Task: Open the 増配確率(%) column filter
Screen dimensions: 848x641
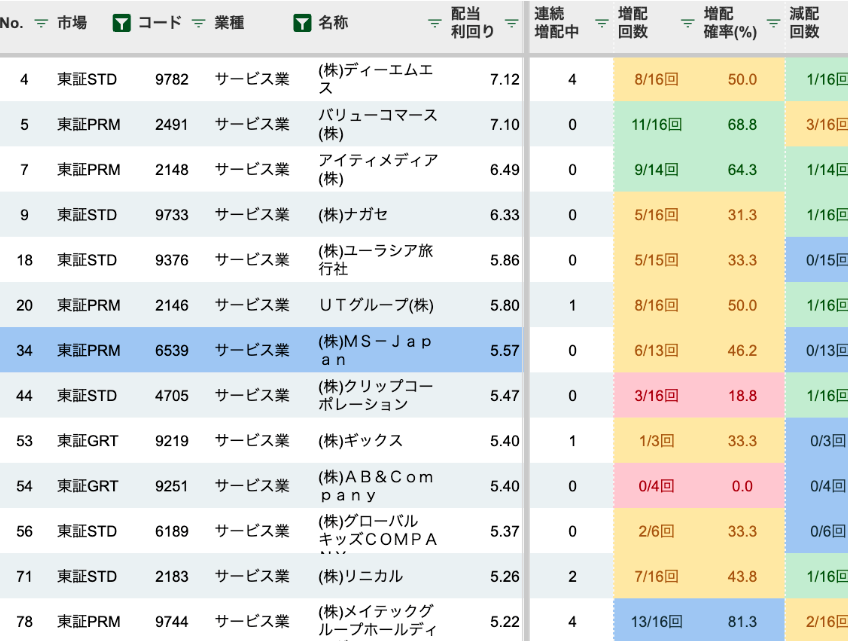Action: 773,23
